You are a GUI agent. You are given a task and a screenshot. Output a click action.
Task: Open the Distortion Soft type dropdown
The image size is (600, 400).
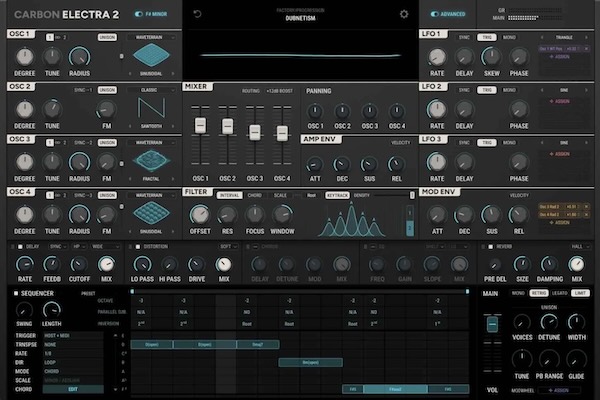[228, 247]
